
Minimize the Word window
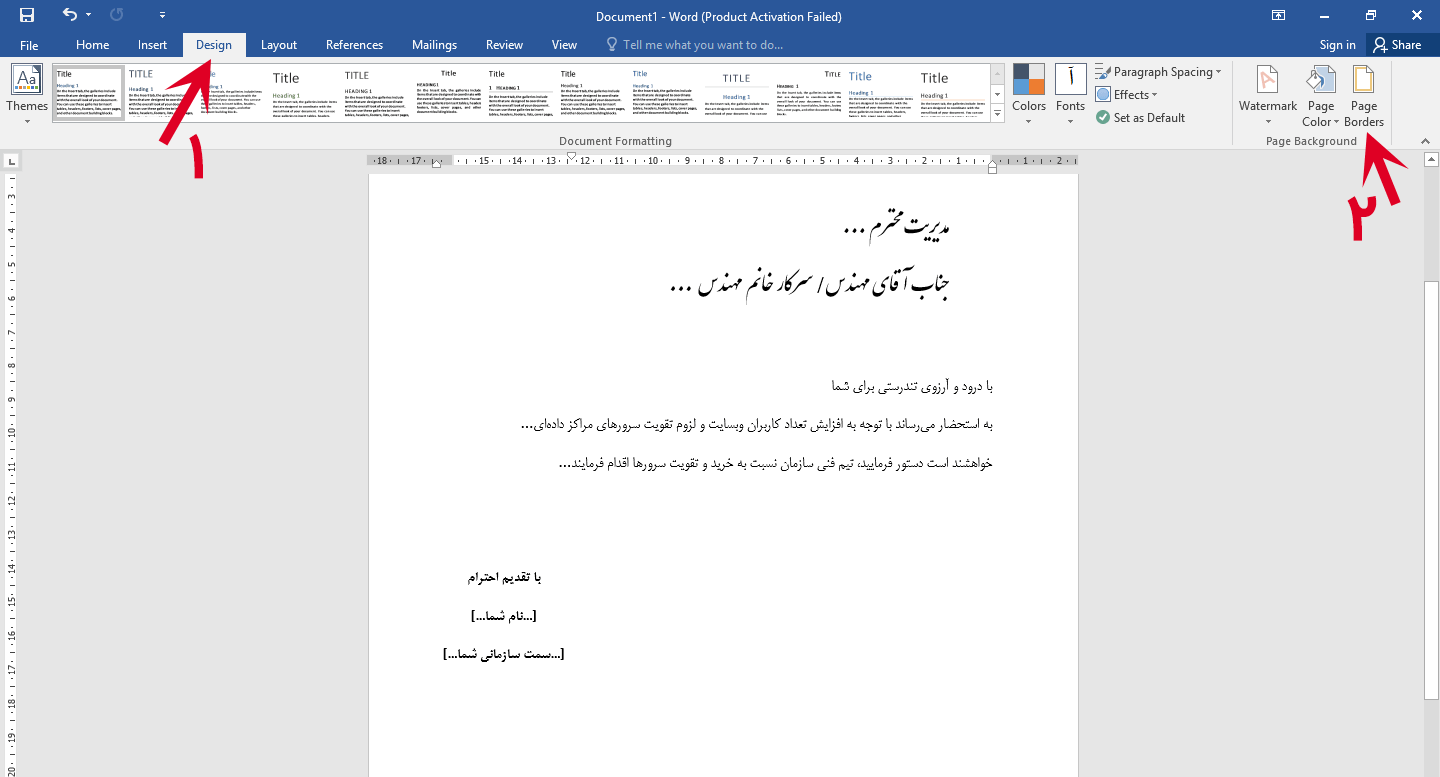click(1324, 15)
